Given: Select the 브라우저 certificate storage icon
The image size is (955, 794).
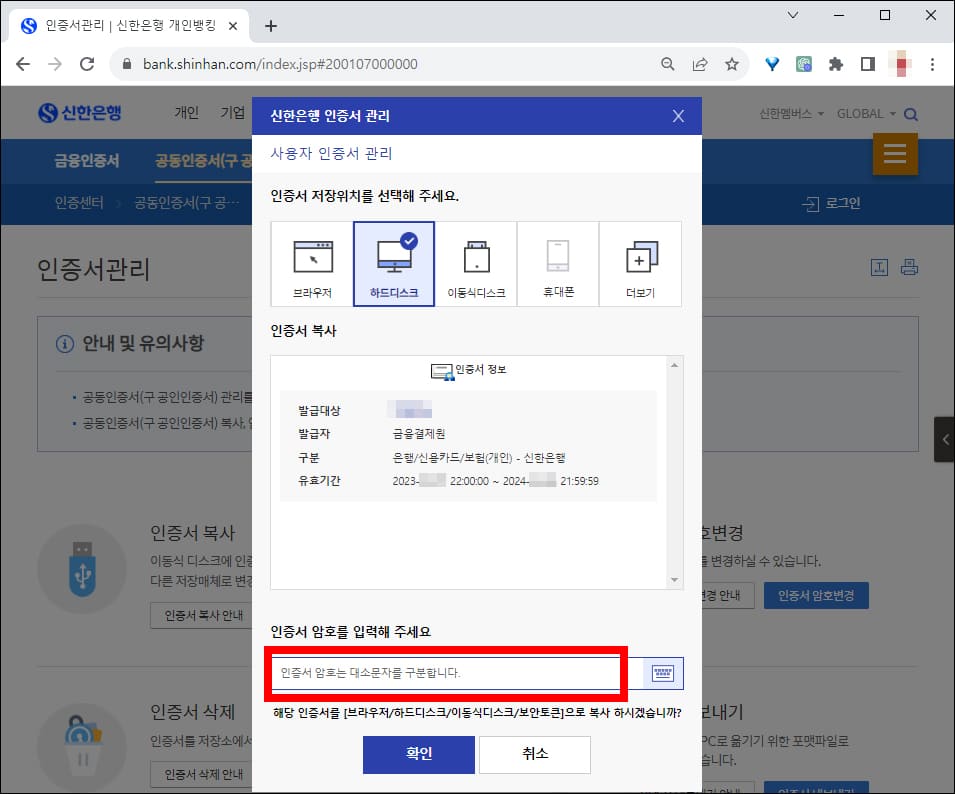Looking at the screenshot, I should [313, 263].
